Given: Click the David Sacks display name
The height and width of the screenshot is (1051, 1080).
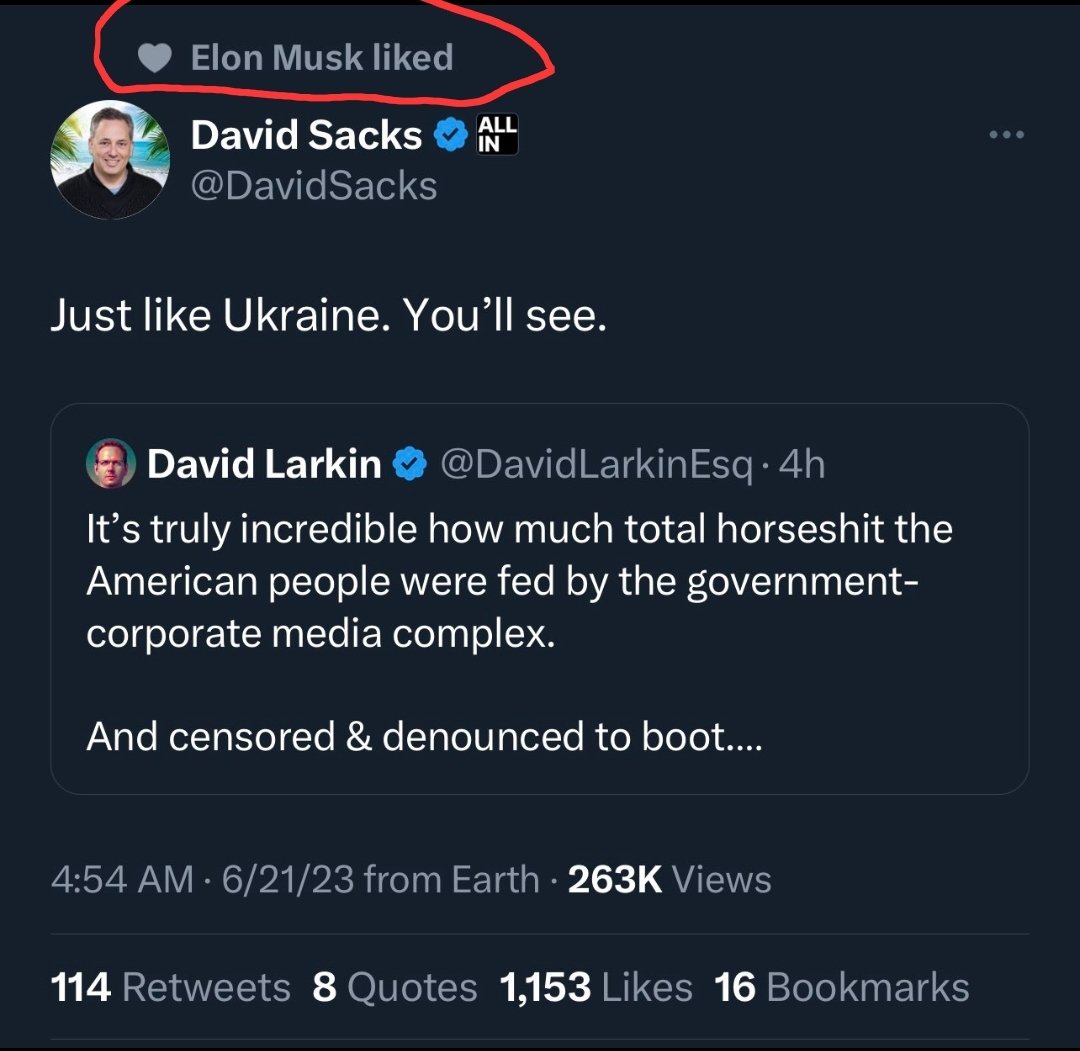Looking at the screenshot, I should (x=306, y=135).
